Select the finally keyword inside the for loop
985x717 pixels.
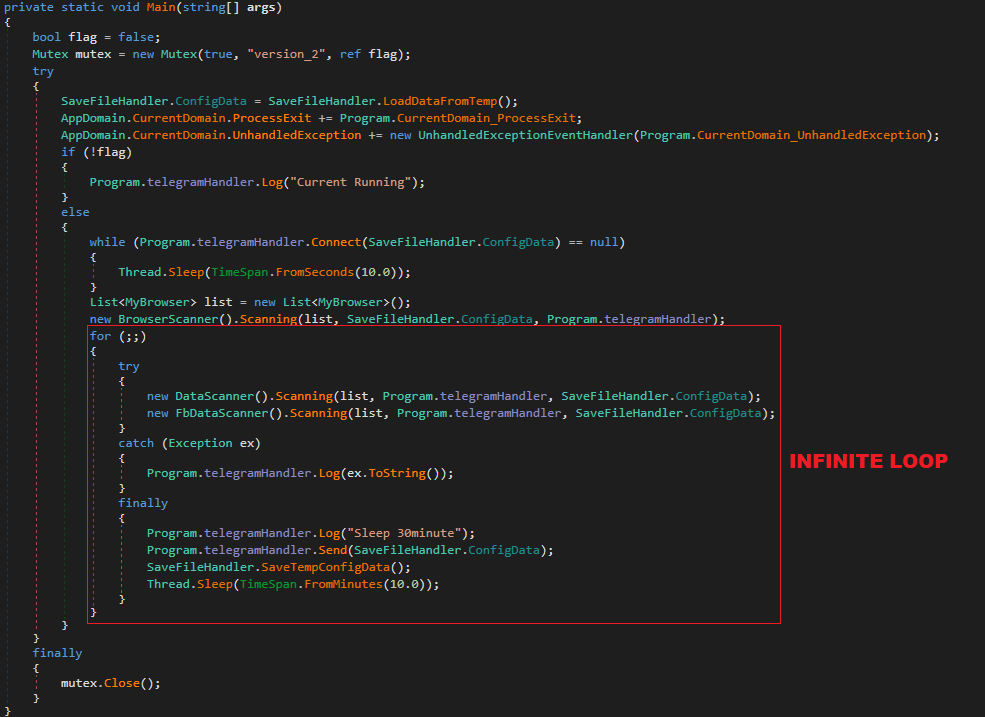[x=143, y=503]
